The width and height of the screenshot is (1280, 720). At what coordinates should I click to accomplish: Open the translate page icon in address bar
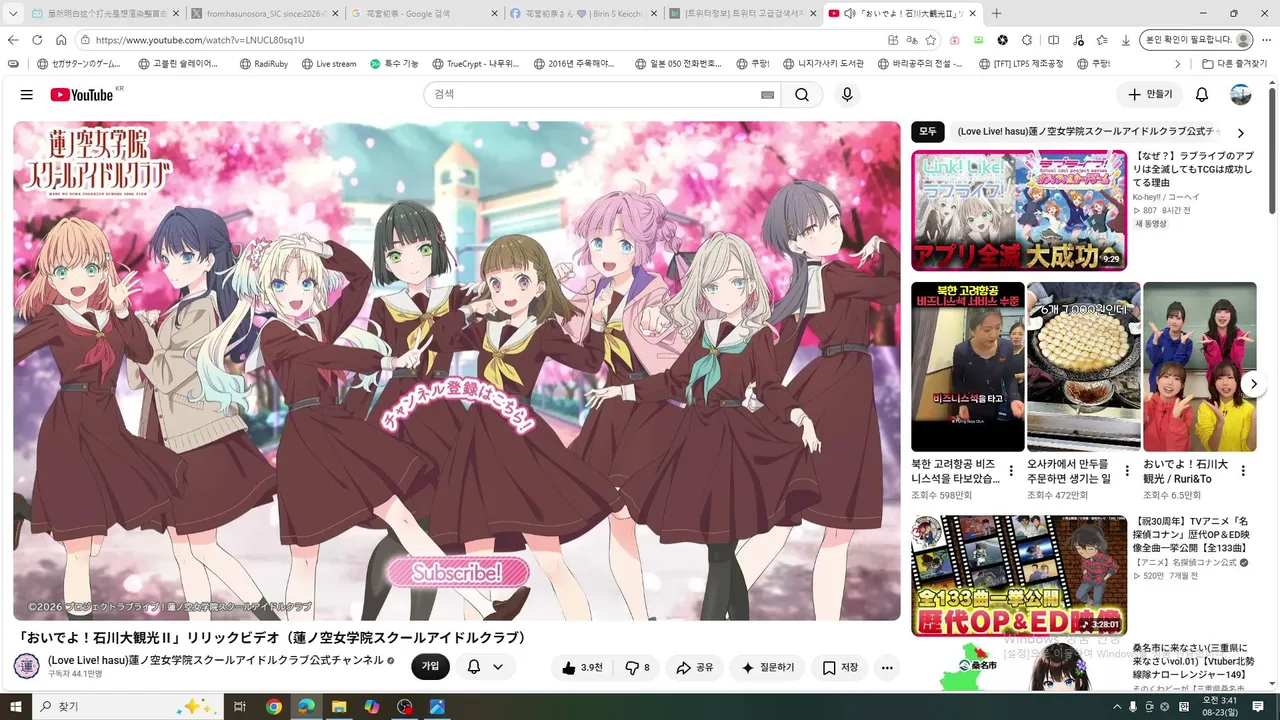912,40
